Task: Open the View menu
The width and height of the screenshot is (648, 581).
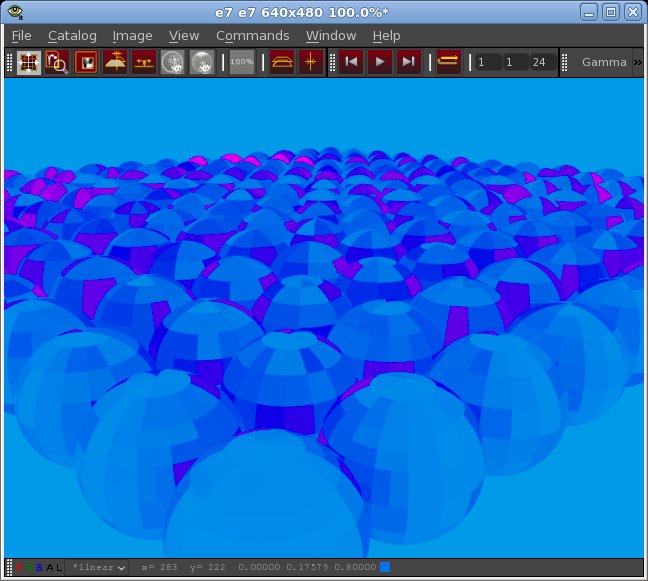Action: pos(184,36)
